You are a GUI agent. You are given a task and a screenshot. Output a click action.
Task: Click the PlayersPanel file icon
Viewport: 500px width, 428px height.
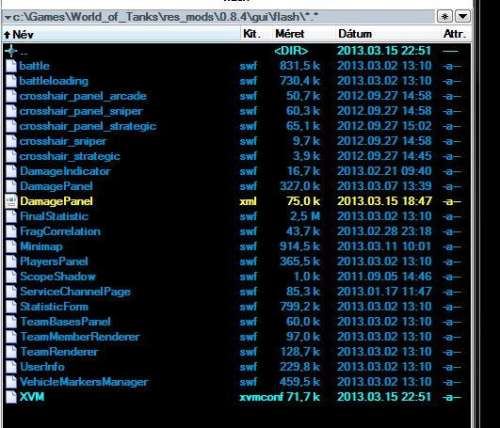tap(11, 261)
